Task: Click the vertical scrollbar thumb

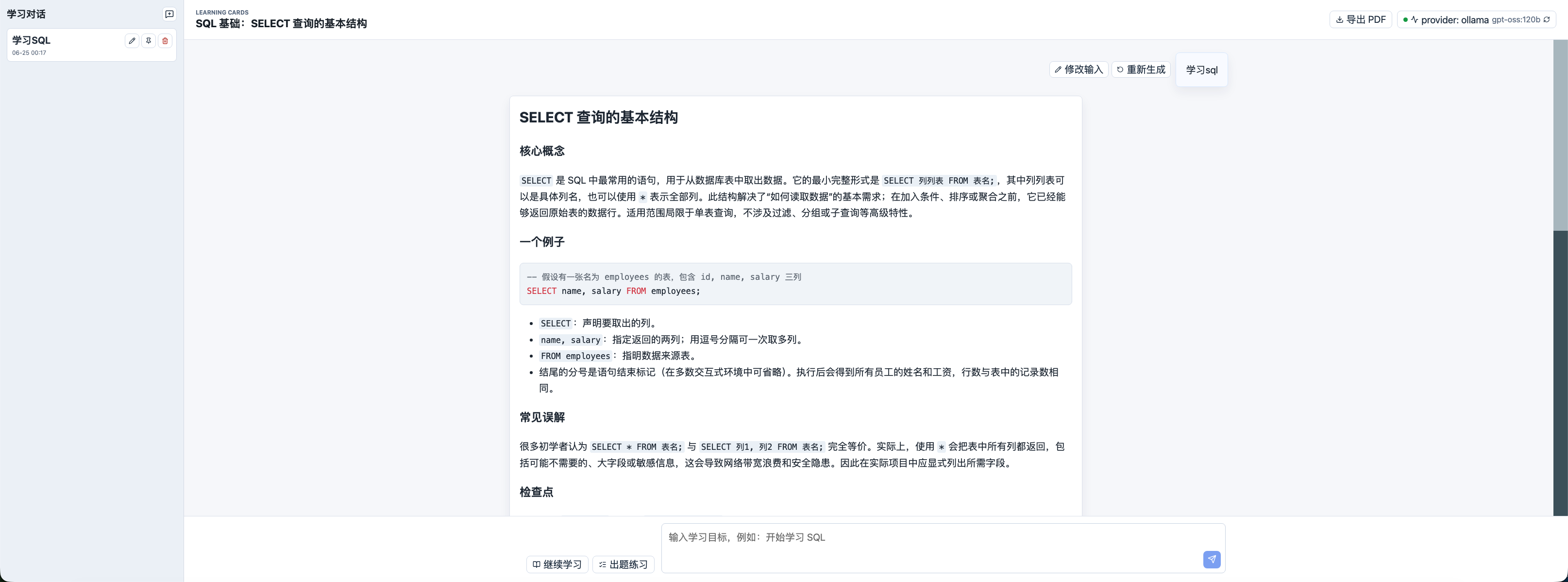Action: tap(1560, 135)
